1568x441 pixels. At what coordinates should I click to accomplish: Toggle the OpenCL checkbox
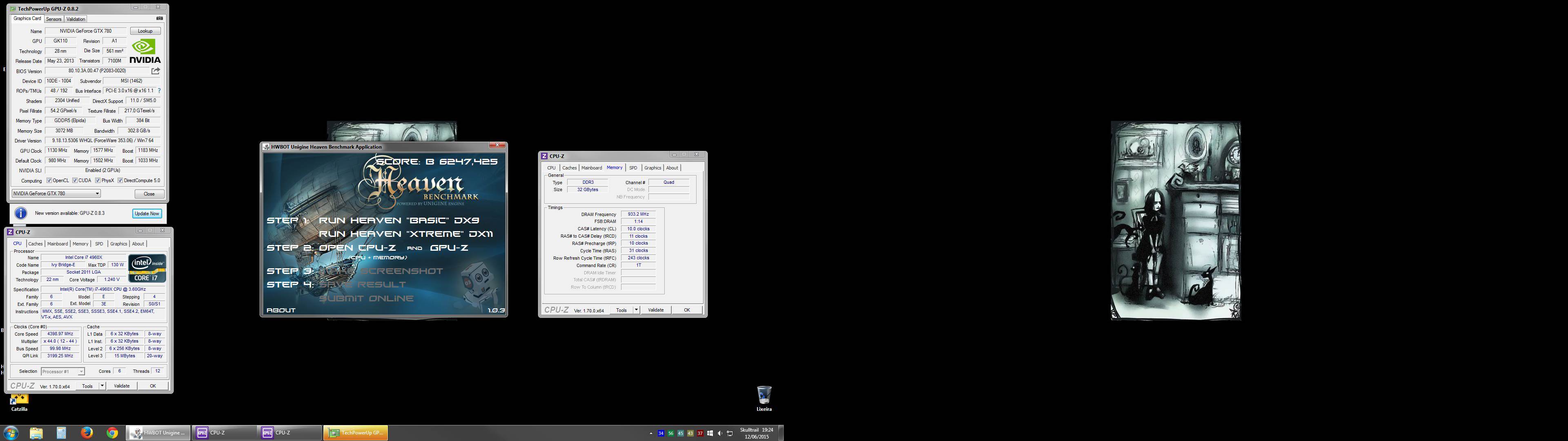click(x=49, y=180)
